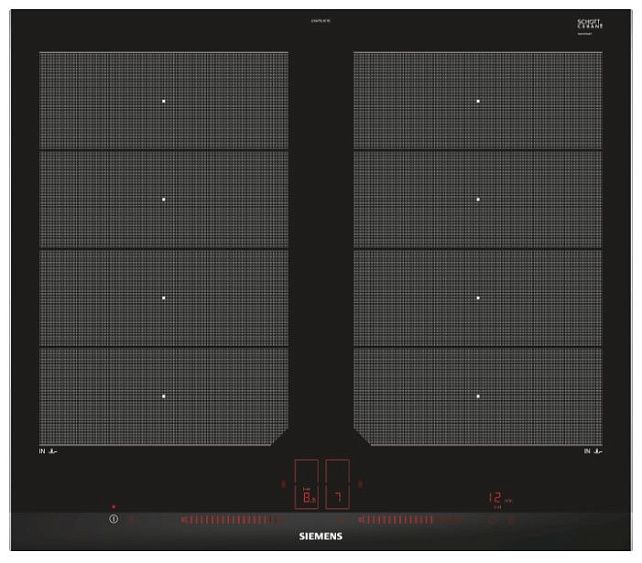Image resolution: width=642 pixels, height=563 pixels.
Task: Click the SIEMENS brand logo
Action: pyautogui.click(x=321, y=537)
